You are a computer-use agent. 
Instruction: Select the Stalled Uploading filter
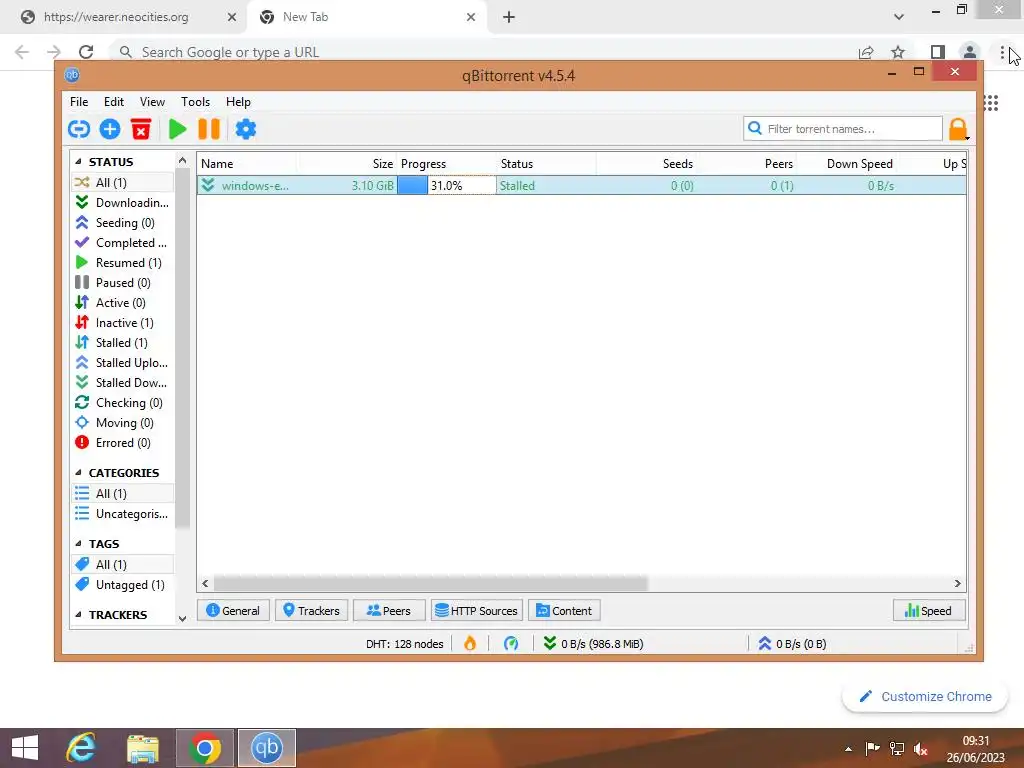[x=122, y=363]
